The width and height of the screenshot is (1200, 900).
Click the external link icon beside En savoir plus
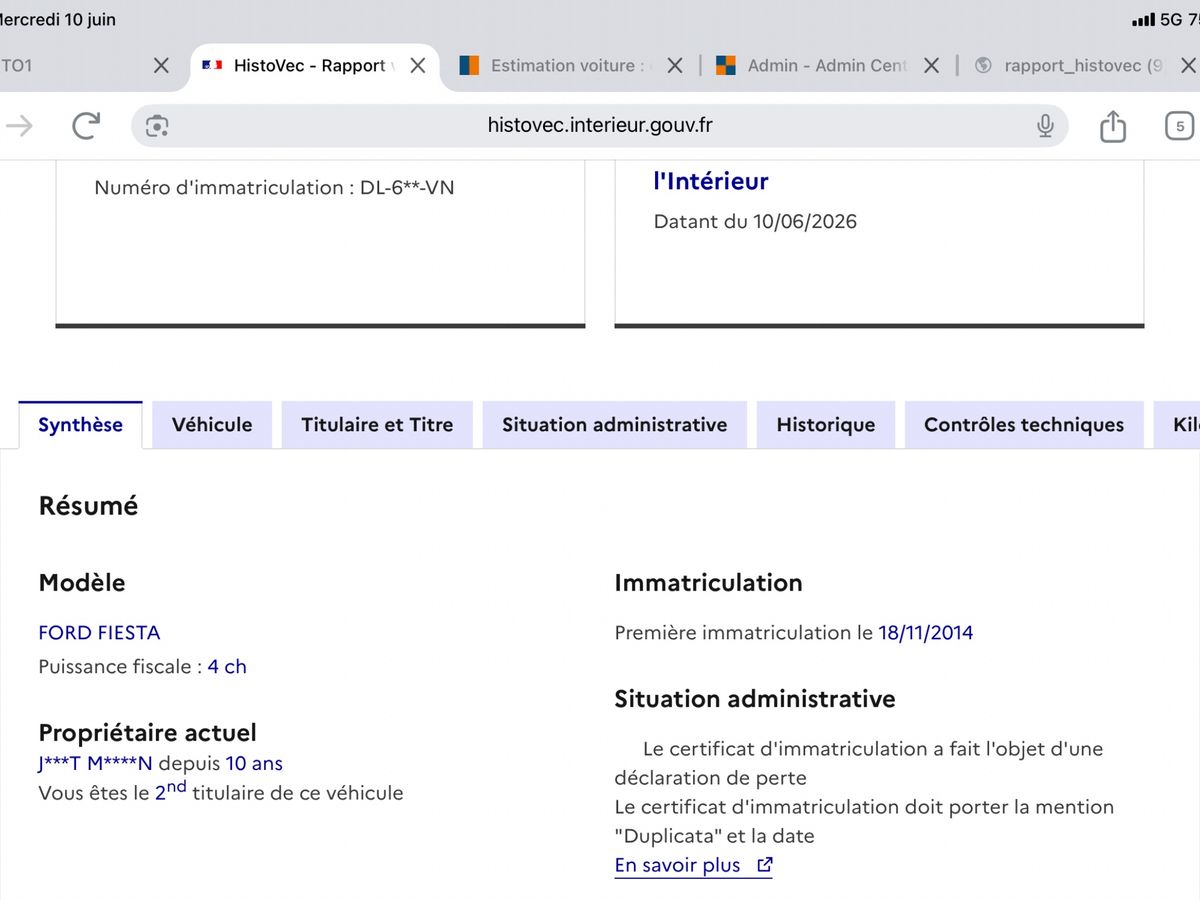click(765, 865)
